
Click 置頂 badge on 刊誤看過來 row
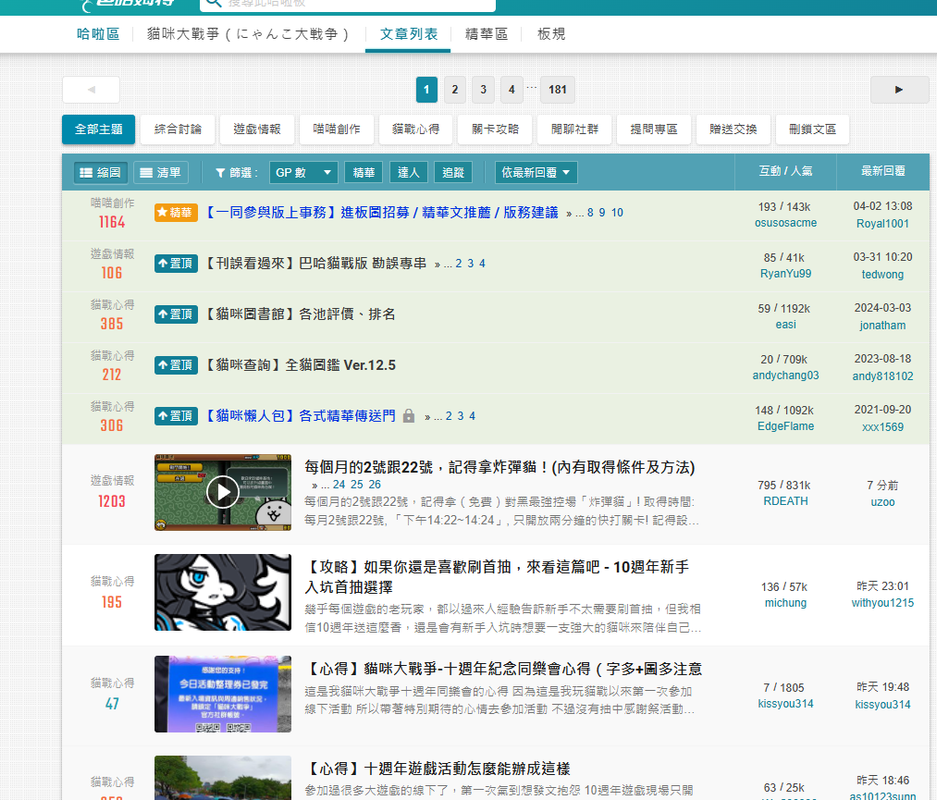pyautogui.click(x=176, y=263)
